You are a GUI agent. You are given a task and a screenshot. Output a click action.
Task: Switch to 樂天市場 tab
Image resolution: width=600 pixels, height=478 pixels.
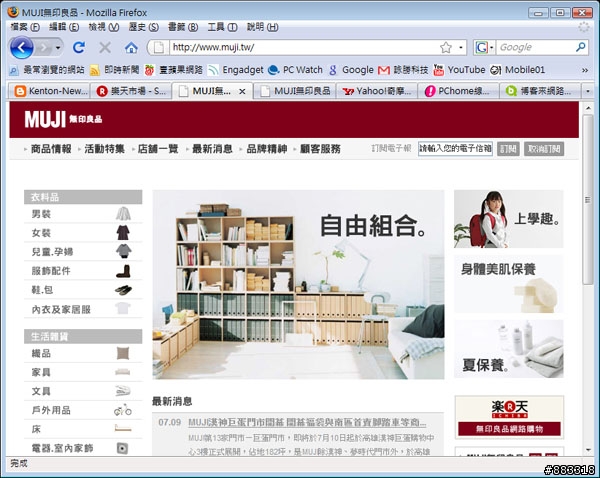click(131, 91)
